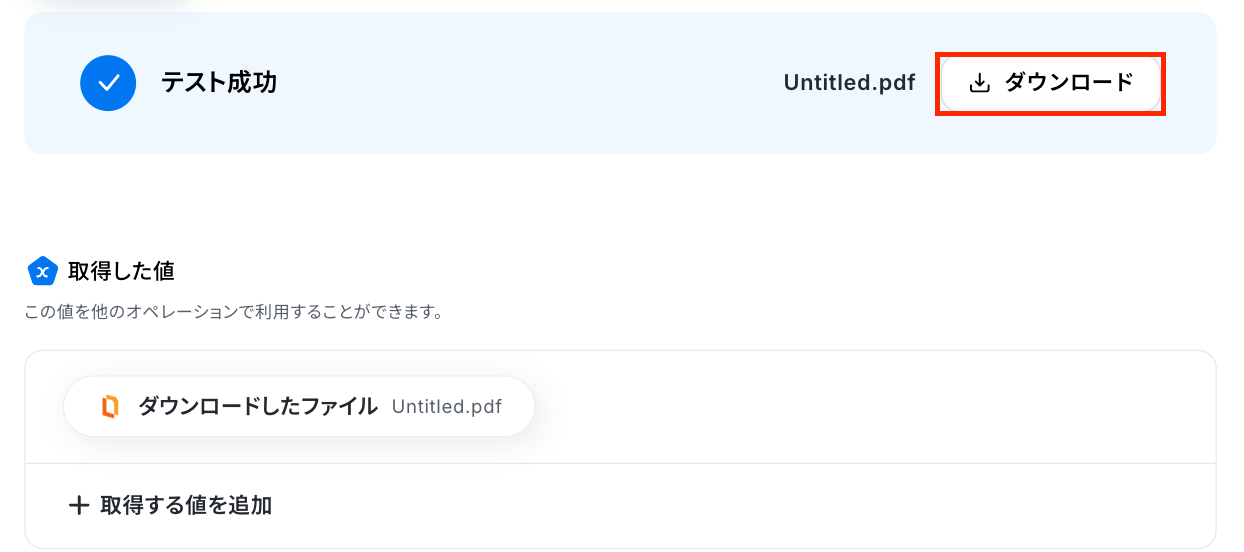Click the download arrow icon
The height and width of the screenshot is (552, 1244).
coord(980,83)
